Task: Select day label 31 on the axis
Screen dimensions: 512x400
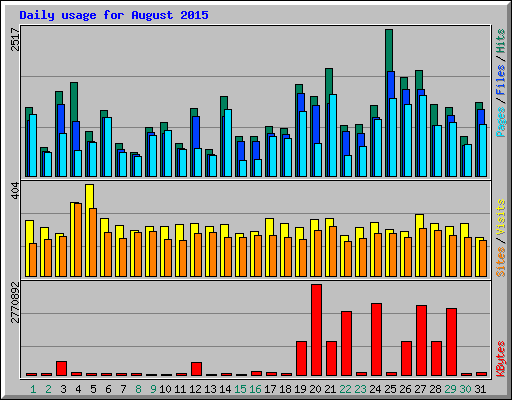Action: [x=480, y=389]
